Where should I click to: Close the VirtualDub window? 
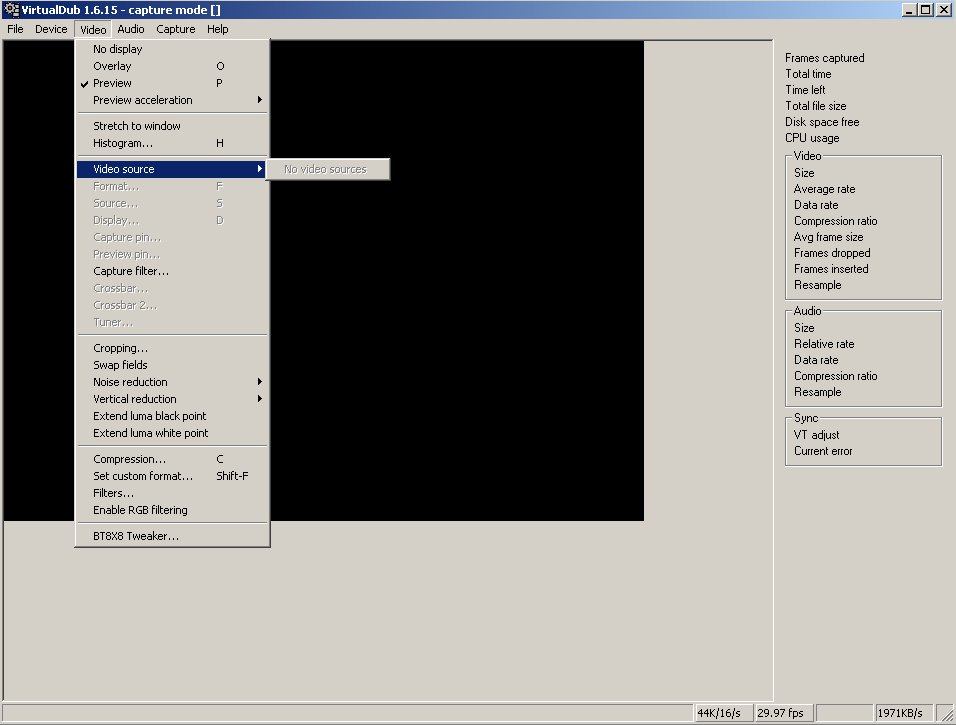(x=944, y=10)
